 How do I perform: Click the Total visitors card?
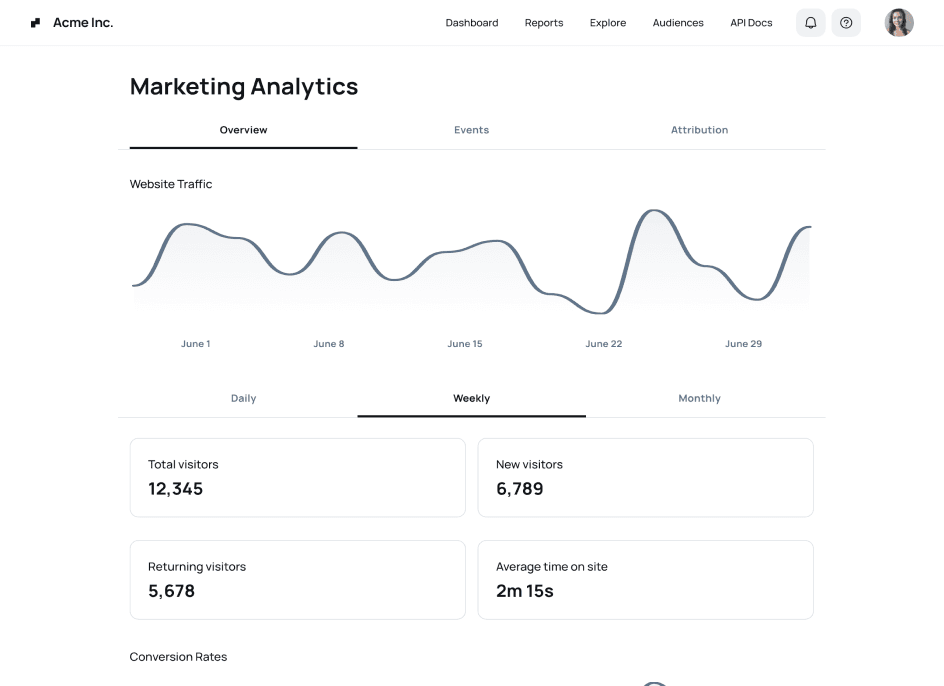click(x=297, y=477)
